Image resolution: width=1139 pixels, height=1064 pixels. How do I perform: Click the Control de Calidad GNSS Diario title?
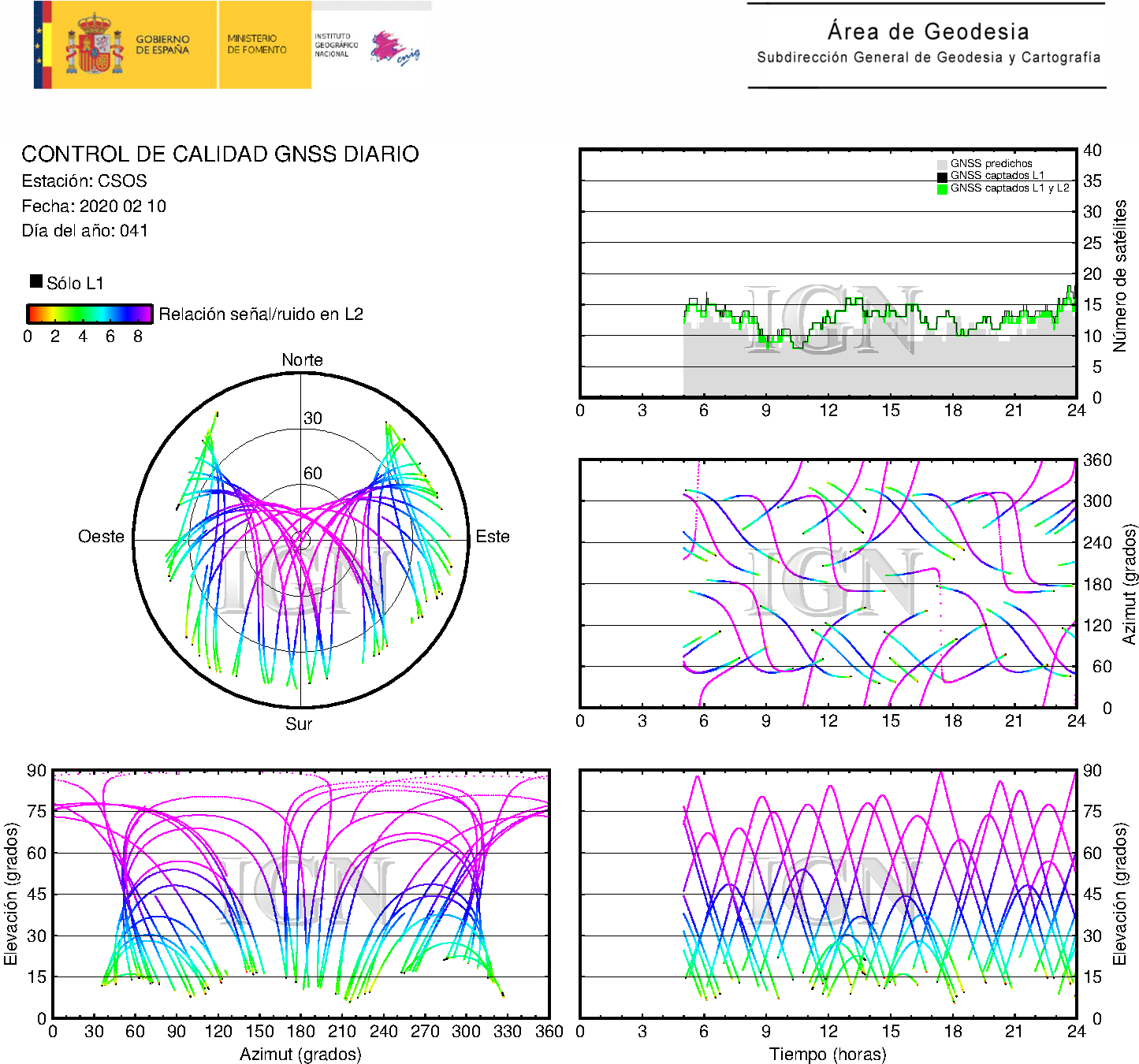point(220,154)
